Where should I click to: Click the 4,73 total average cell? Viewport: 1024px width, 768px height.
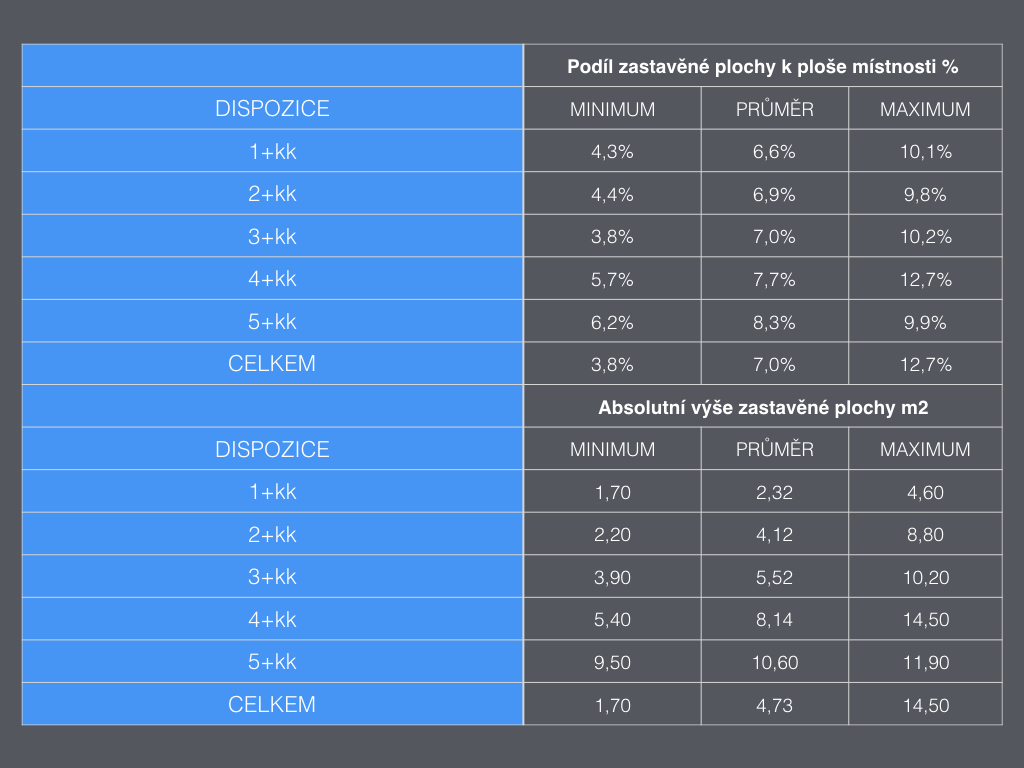pos(774,706)
